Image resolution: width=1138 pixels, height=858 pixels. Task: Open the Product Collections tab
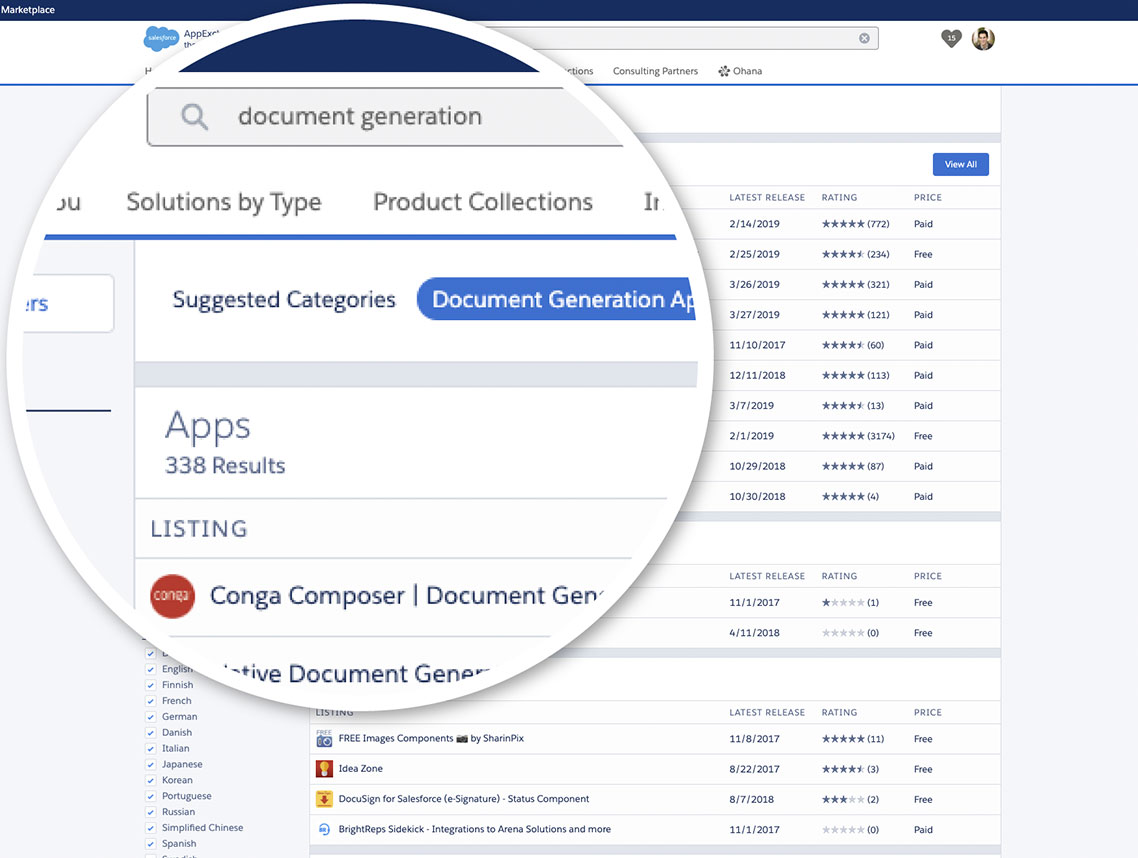tap(482, 202)
